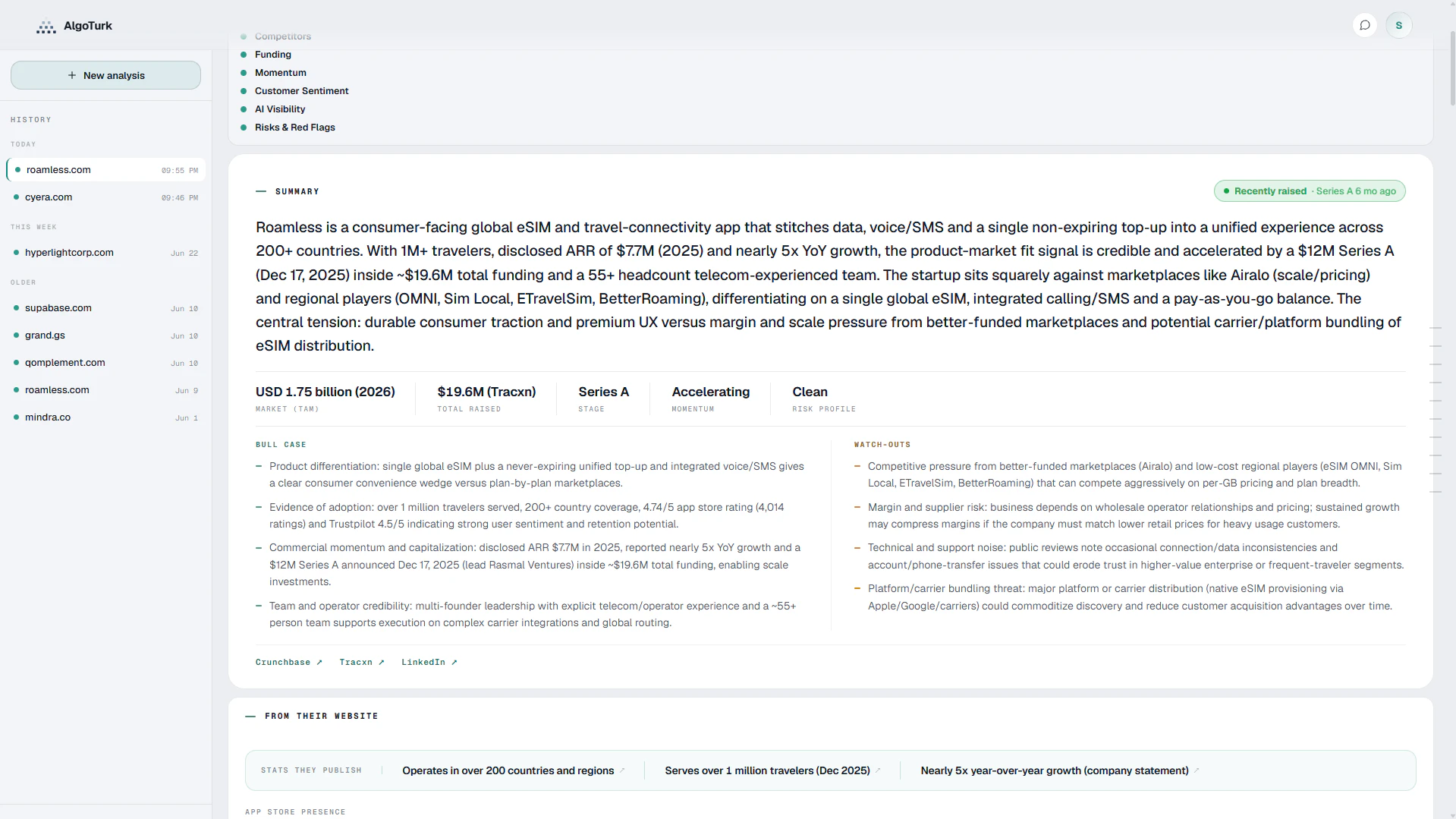Jump to Risks & Red Flags section

point(294,128)
